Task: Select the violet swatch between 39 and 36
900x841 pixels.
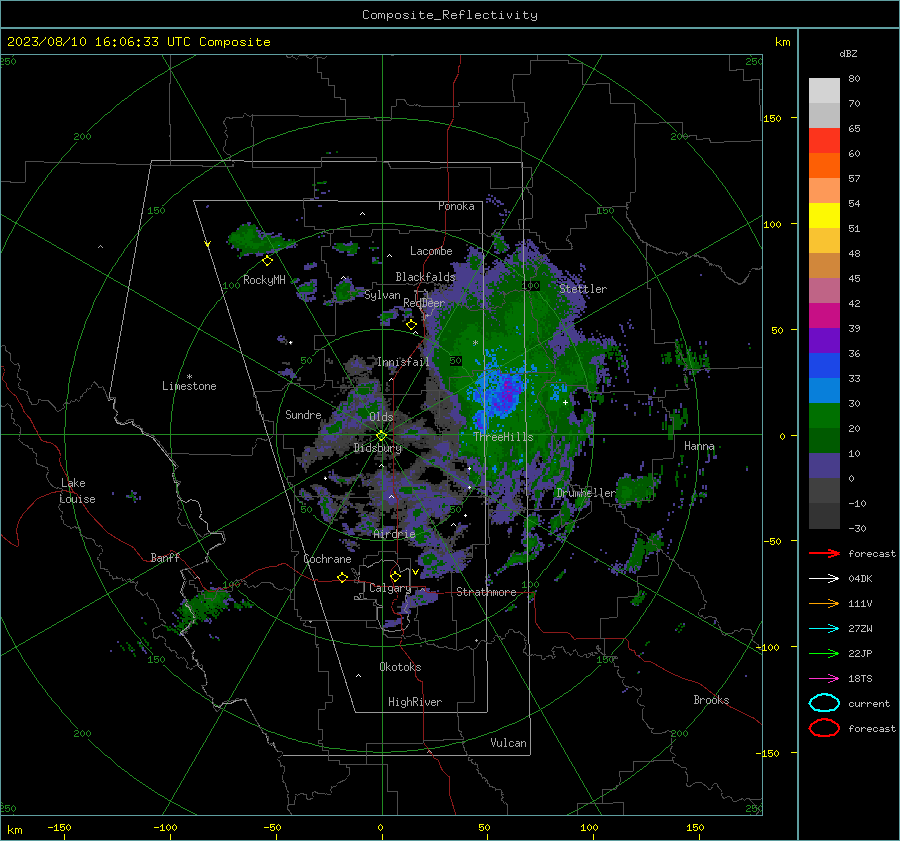Action: pyautogui.click(x=824, y=341)
